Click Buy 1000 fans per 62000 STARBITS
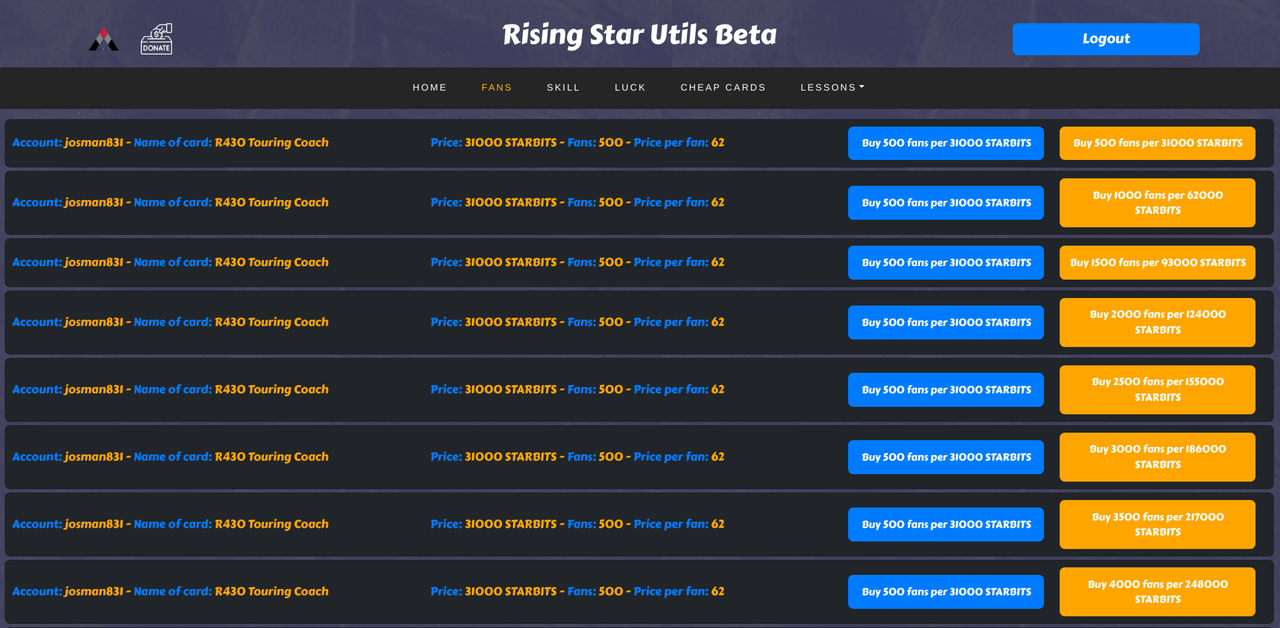Viewport: 1280px width, 628px height. pos(1157,203)
